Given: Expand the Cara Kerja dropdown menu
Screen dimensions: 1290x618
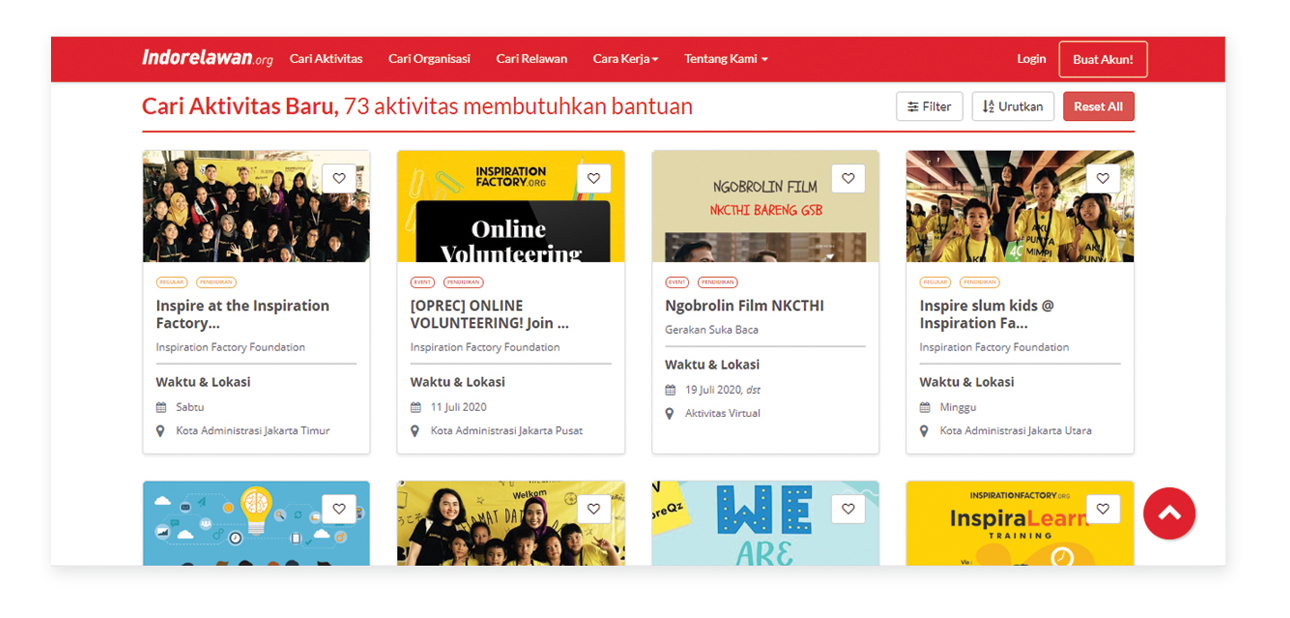Looking at the screenshot, I should (x=625, y=59).
